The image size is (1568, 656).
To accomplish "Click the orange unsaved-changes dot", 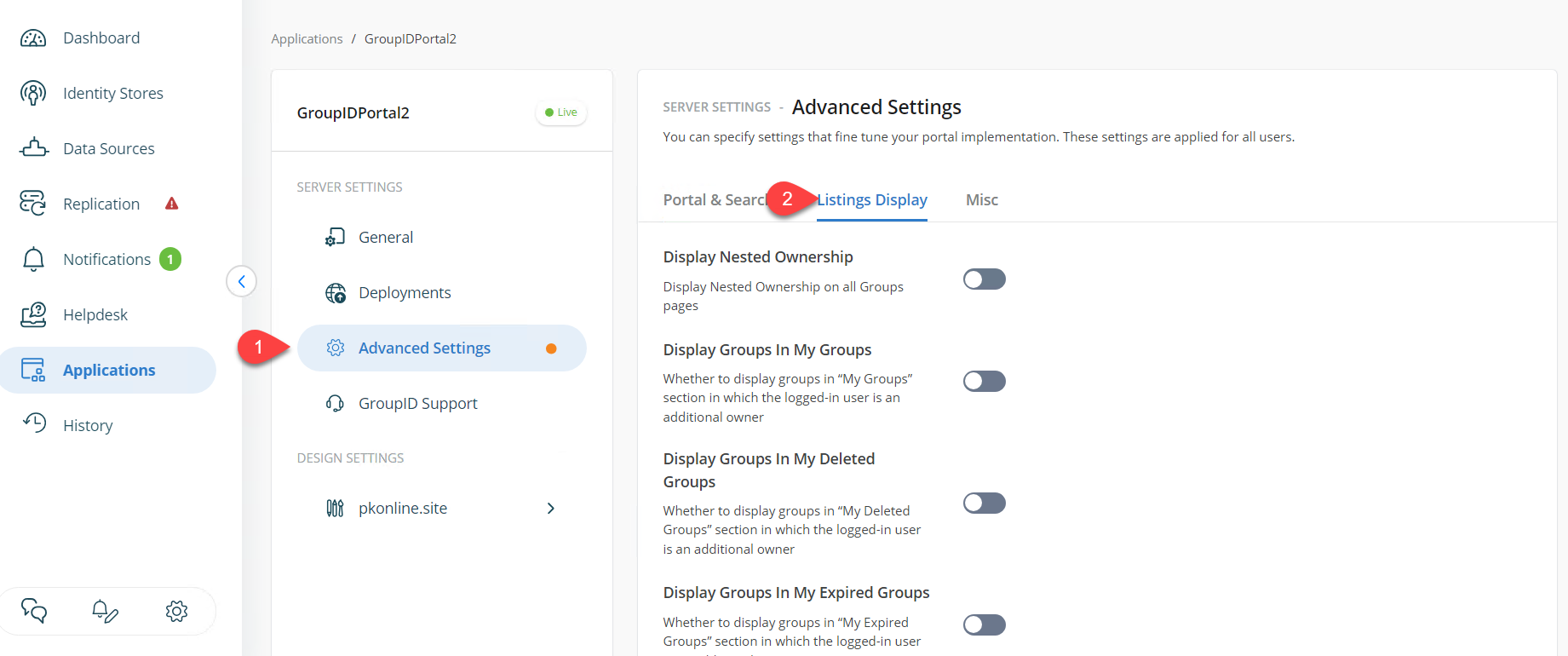I will (x=551, y=348).
